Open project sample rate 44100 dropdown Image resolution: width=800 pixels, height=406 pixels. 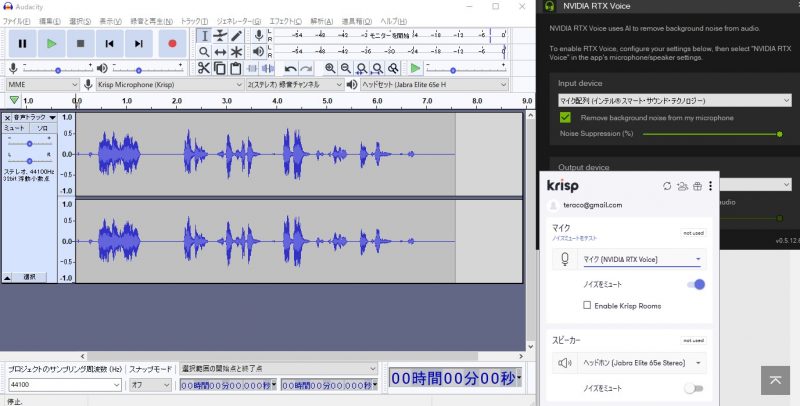coord(65,385)
